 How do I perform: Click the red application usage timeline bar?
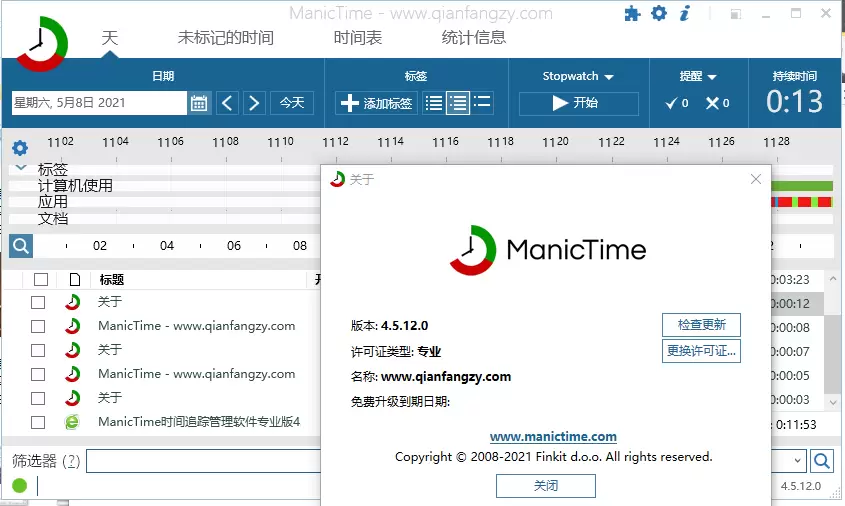pyautogui.click(x=802, y=202)
